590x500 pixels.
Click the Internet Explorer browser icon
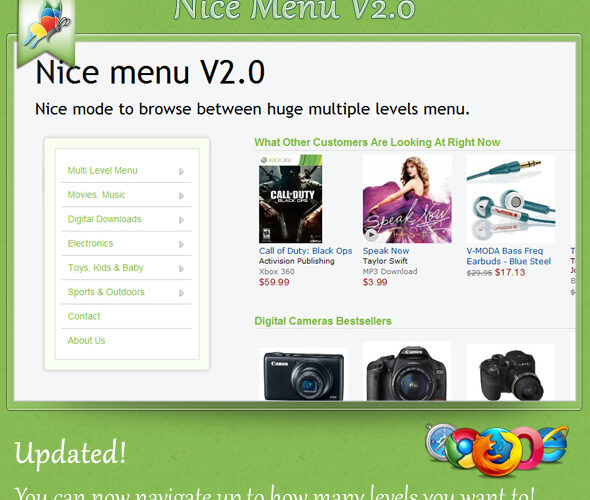[x=554, y=444]
